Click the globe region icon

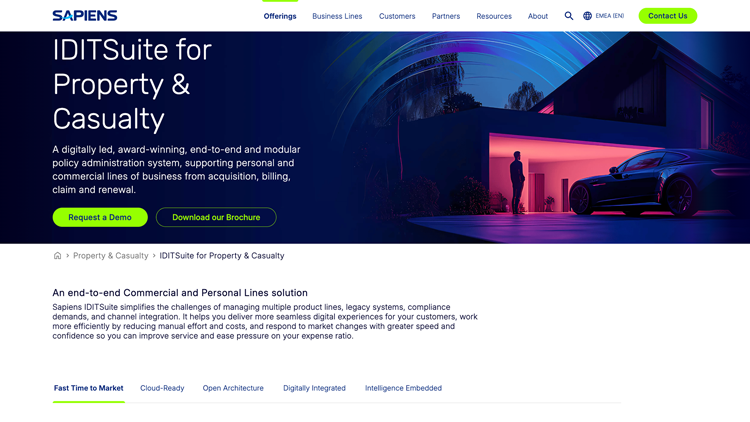pos(587,16)
